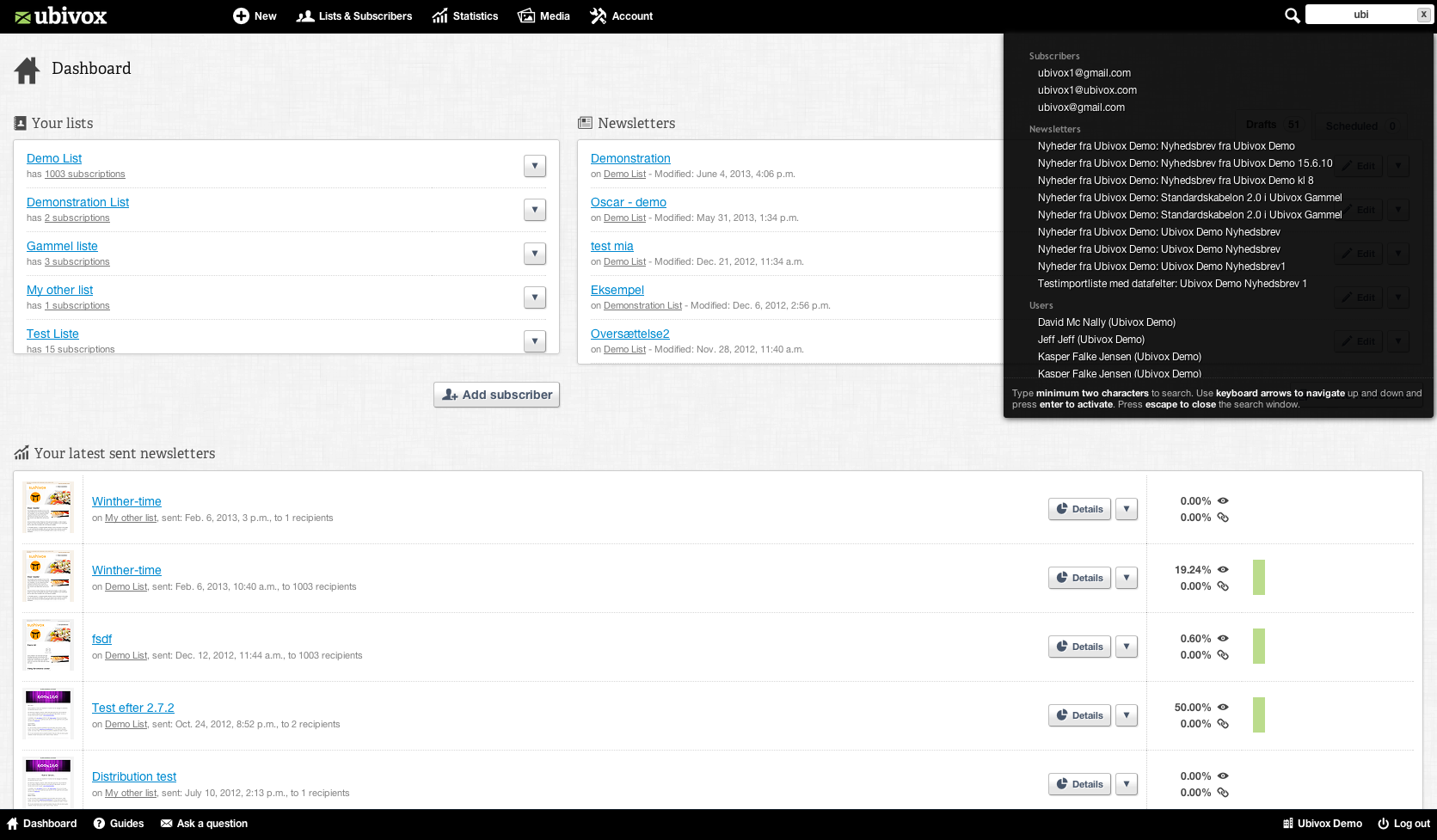This screenshot has height=840, width=1437.
Task: Click 1003 subscriptions link
Action: pos(84,174)
